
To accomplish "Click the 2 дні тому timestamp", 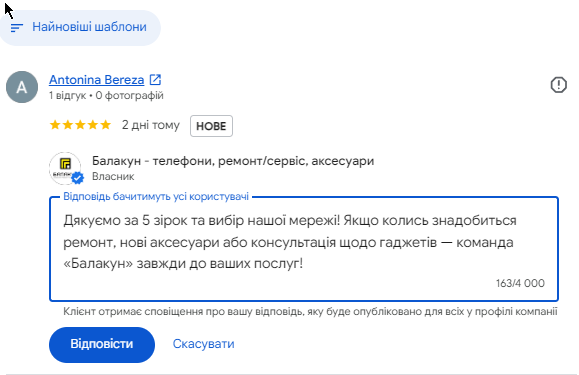I will [151, 125].
